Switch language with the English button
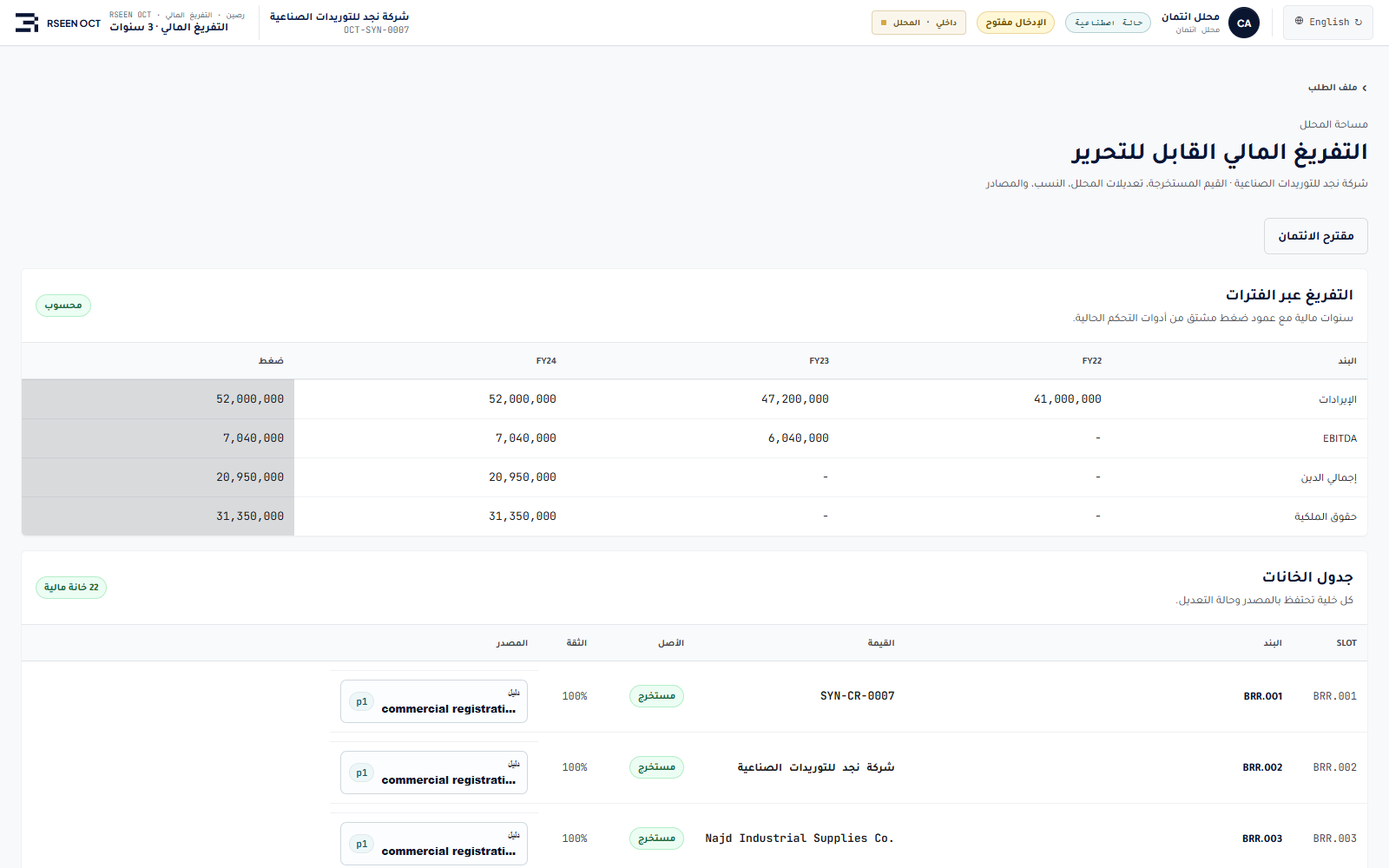 coord(1328,23)
